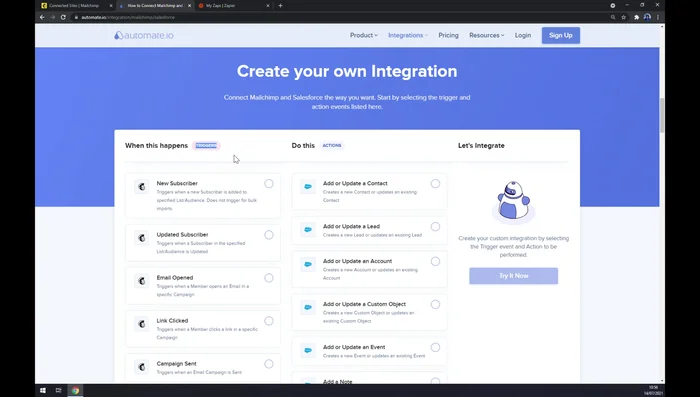Select Add or Update a Contact radio

point(435,184)
